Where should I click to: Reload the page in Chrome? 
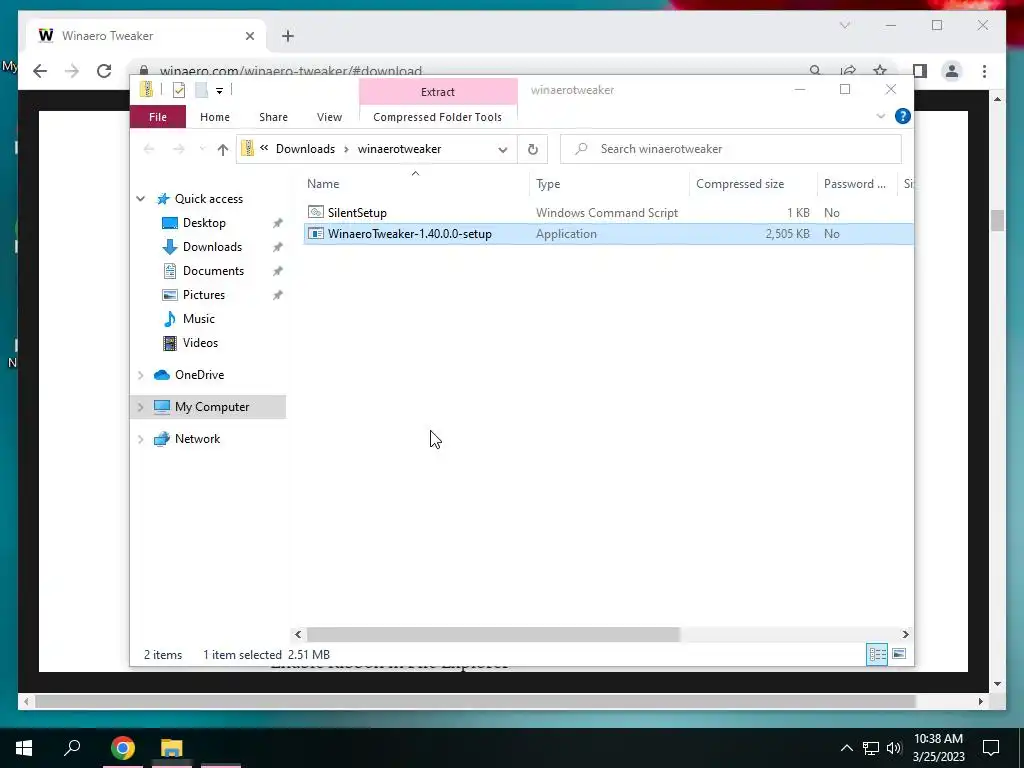tap(104, 71)
